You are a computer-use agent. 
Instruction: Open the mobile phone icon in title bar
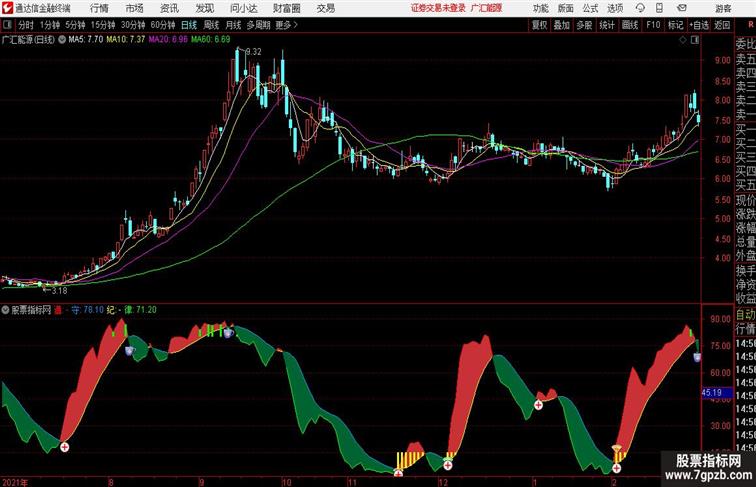point(660,8)
